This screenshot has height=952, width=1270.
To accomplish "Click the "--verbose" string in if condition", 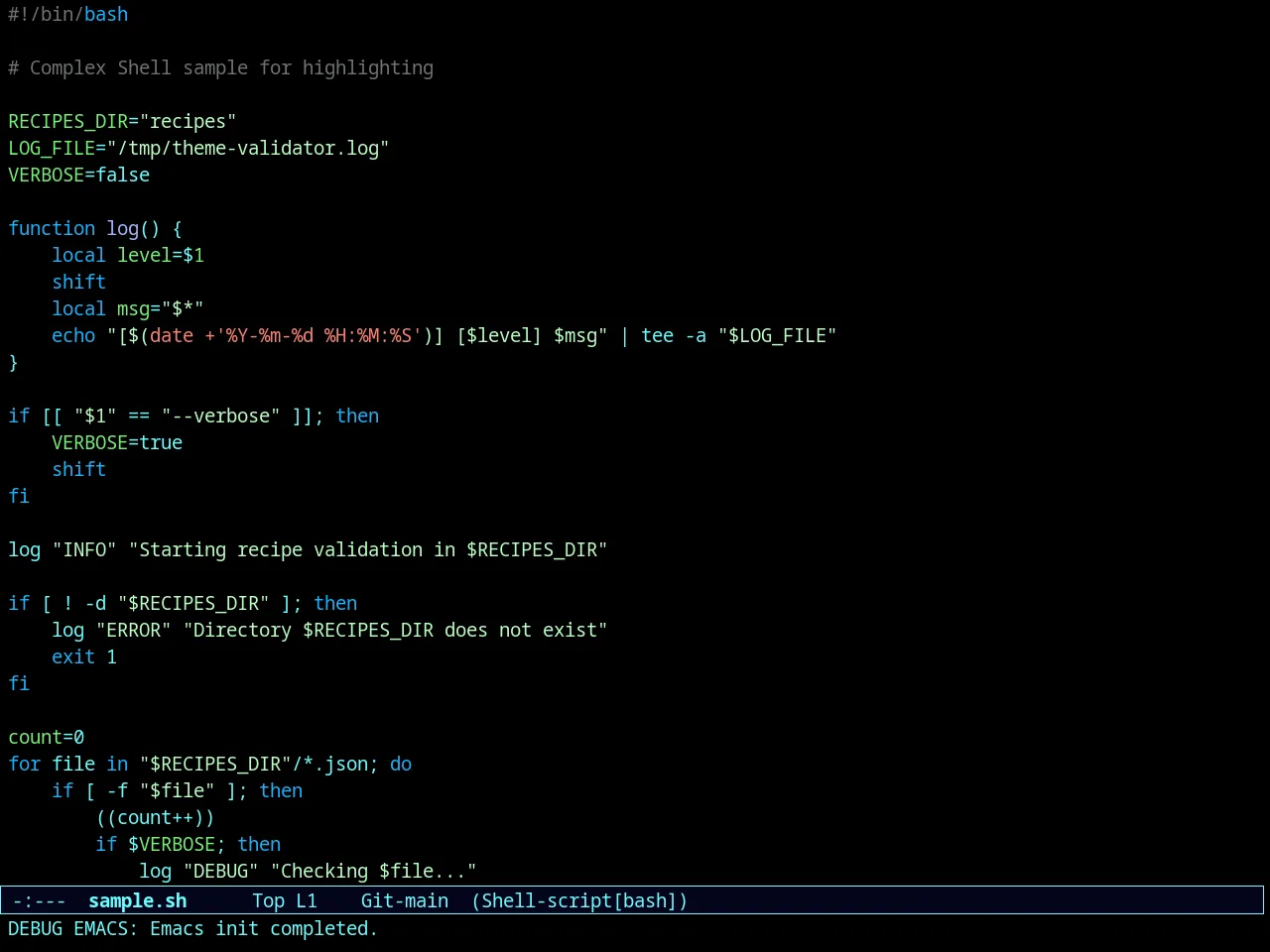I will [x=220, y=416].
